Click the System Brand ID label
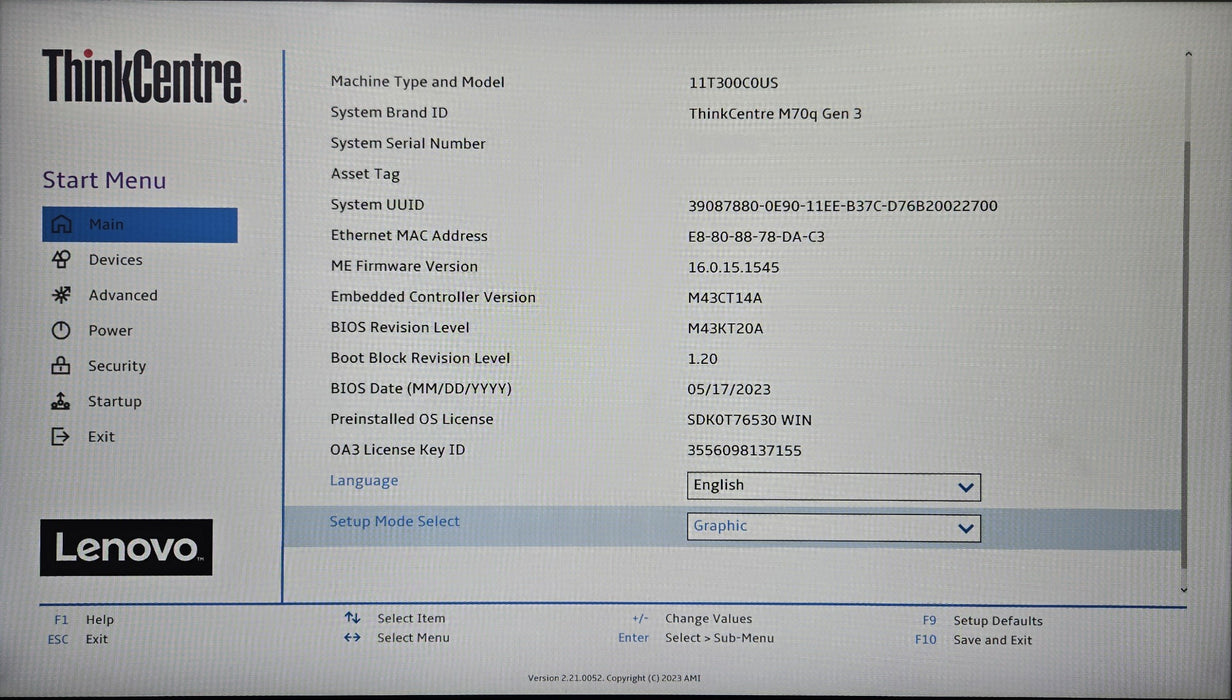1232x700 pixels. point(389,113)
